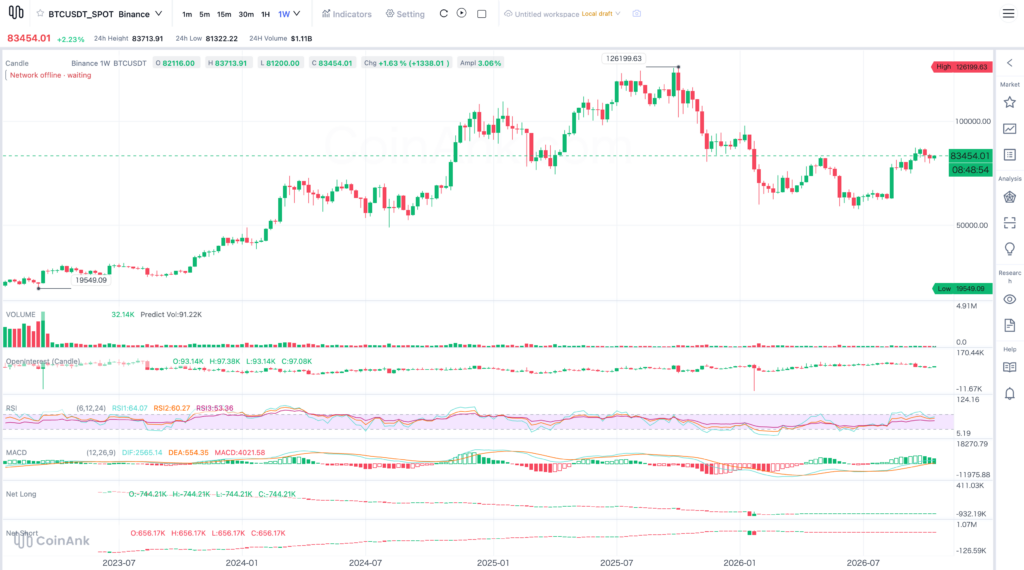1024x570 pixels.
Task: Click the red High 126199.63 price tag
Action: pos(962,67)
